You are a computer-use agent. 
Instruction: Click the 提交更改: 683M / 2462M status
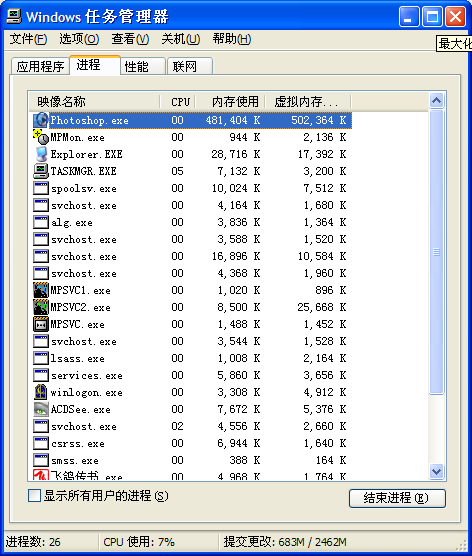[x=285, y=542]
